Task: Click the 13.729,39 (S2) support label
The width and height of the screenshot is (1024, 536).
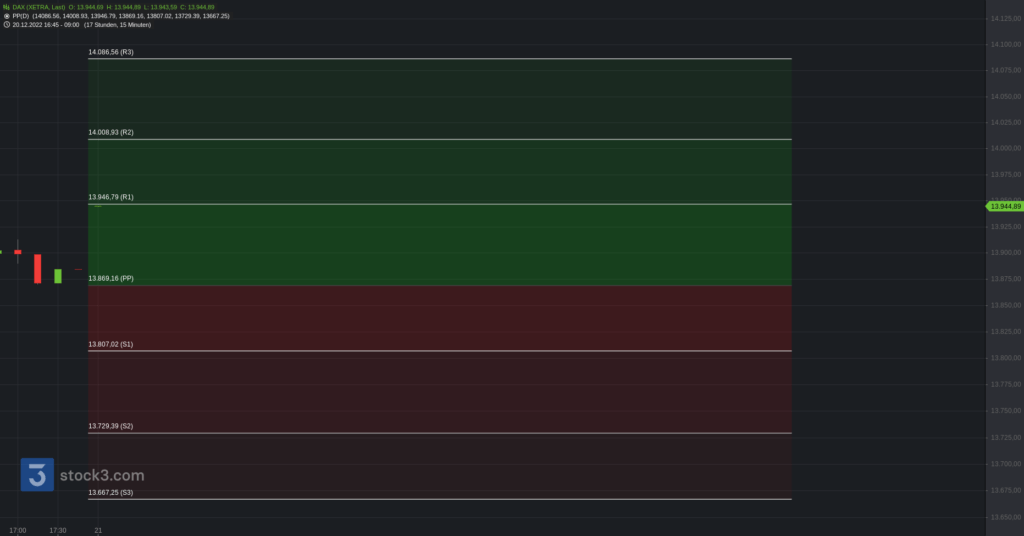Action: click(110, 426)
